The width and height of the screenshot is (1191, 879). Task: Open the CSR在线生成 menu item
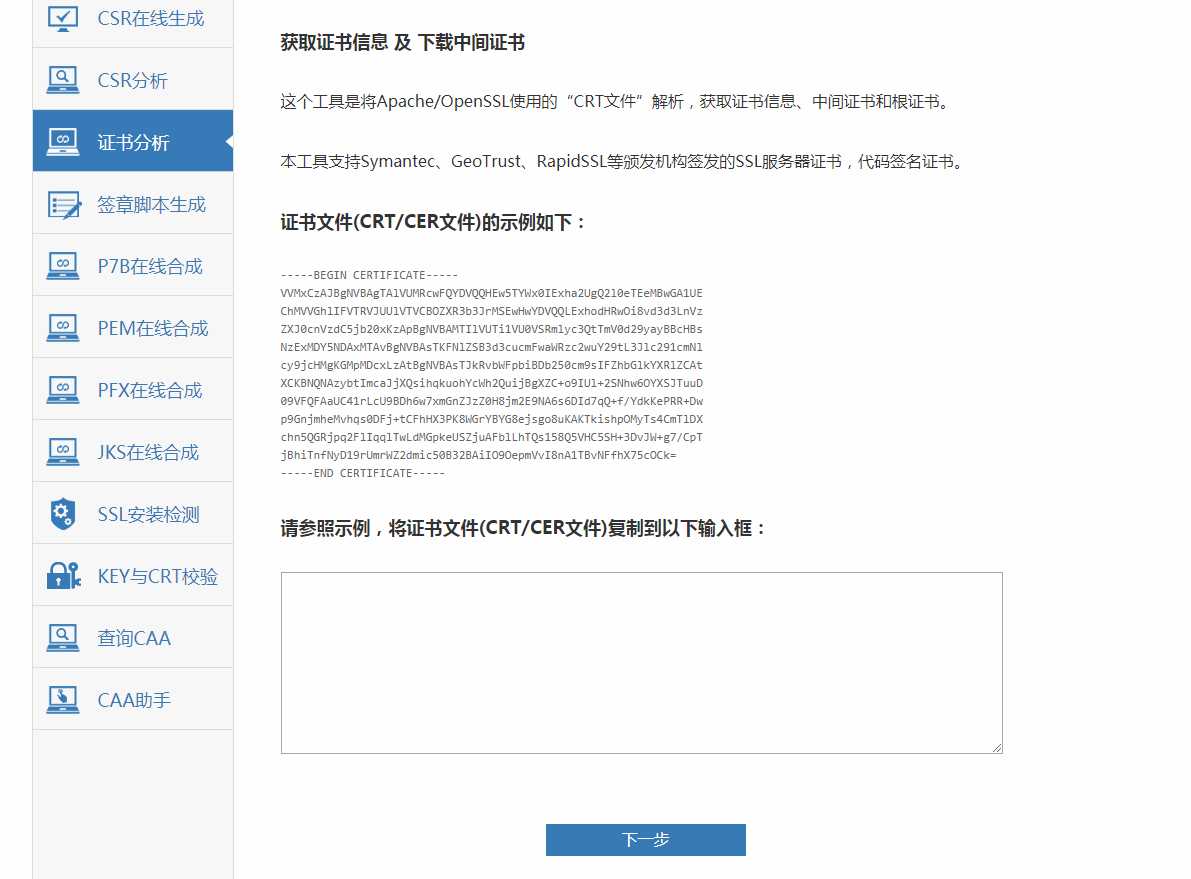[133, 19]
